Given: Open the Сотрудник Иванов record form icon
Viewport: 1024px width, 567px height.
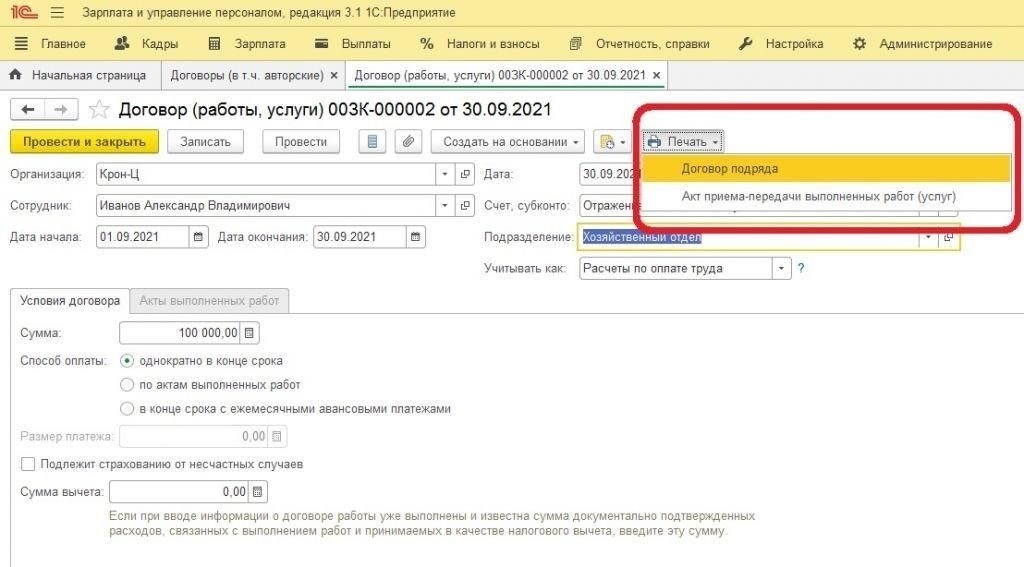Looking at the screenshot, I should 465,206.
